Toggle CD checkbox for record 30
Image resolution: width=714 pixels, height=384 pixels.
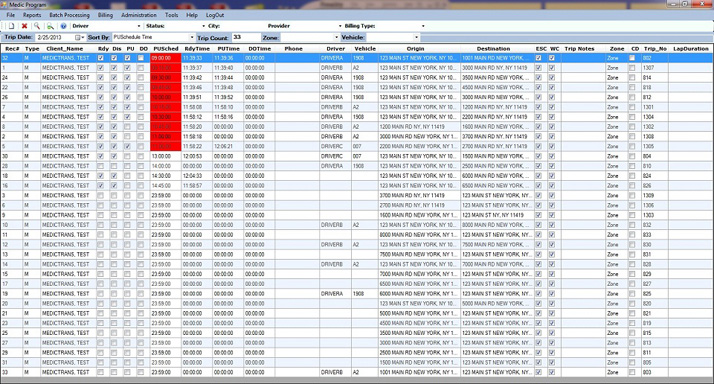click(x=632, y=156)
